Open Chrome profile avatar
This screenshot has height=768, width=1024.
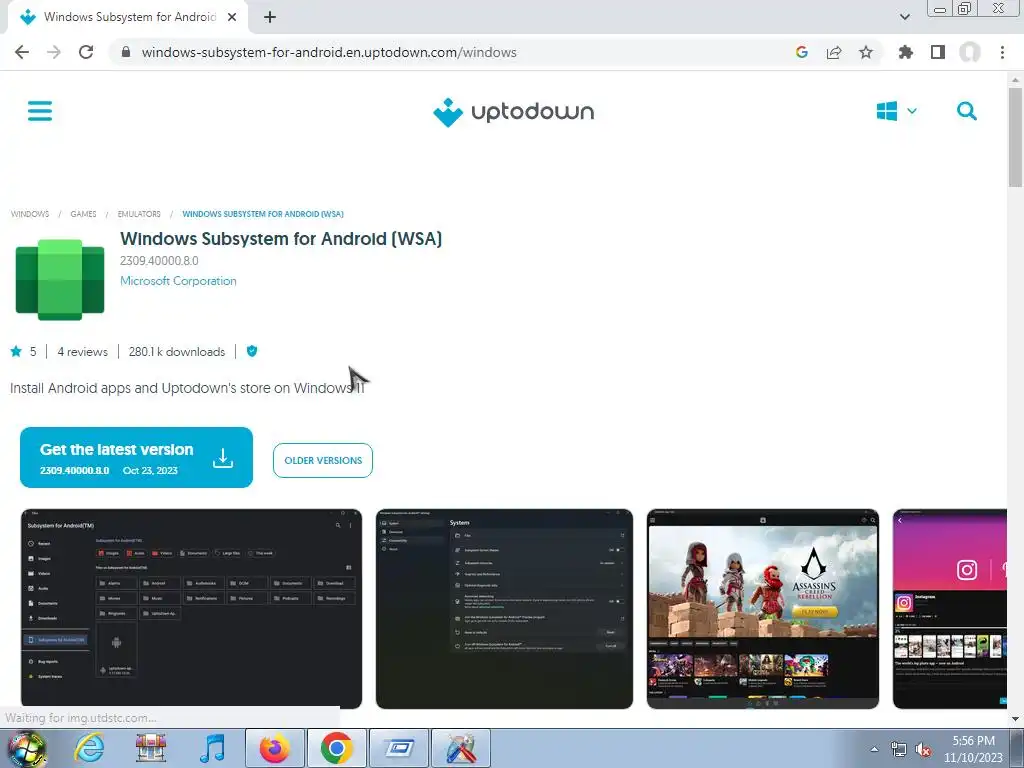click(x=970, y=52)
